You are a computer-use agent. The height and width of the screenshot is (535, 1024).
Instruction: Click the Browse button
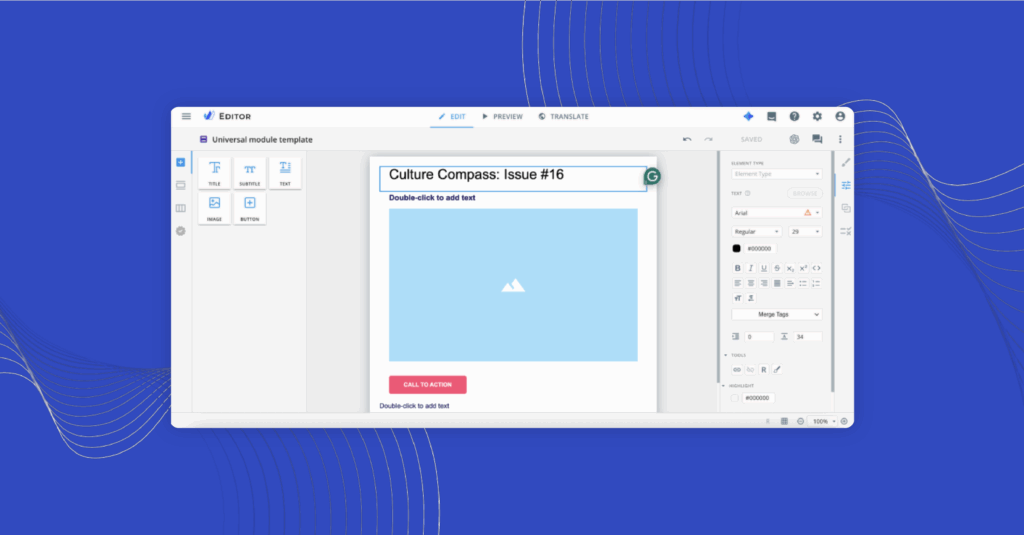coord(804,193)
